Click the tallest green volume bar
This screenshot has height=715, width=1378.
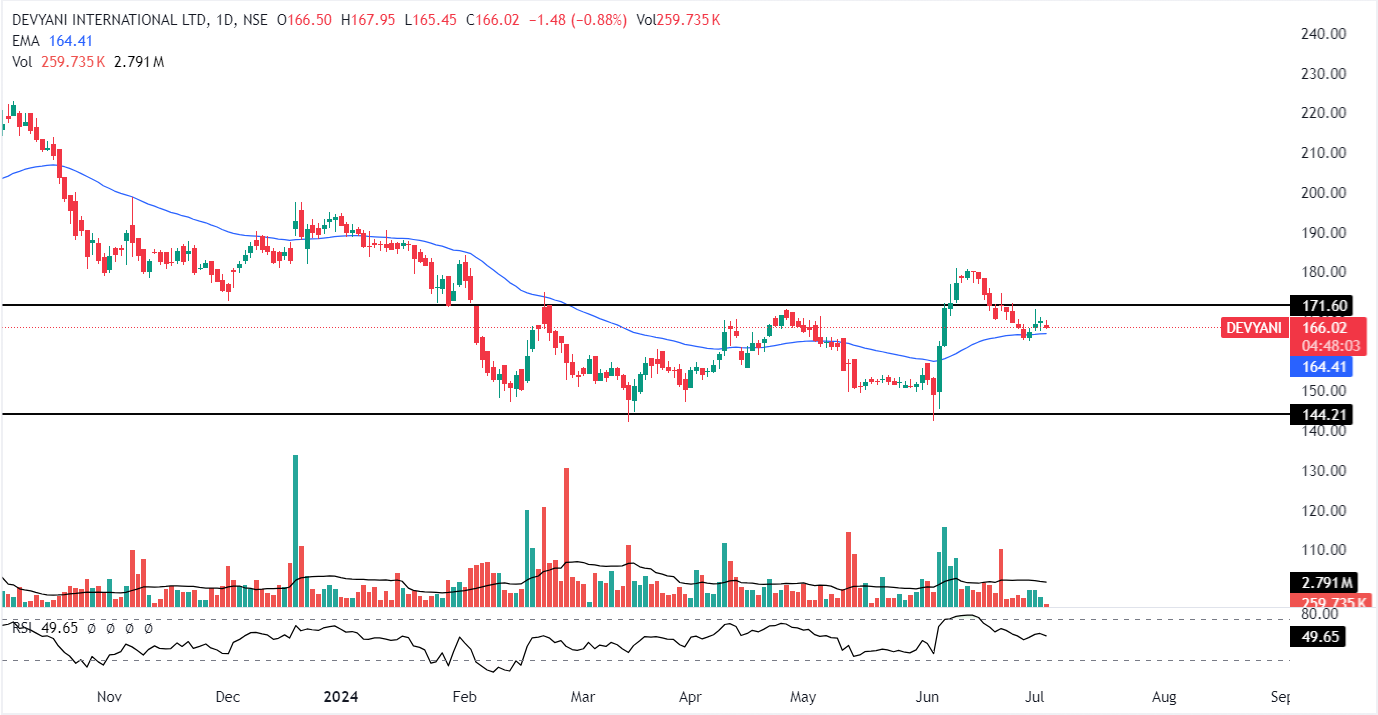(295, 530)
